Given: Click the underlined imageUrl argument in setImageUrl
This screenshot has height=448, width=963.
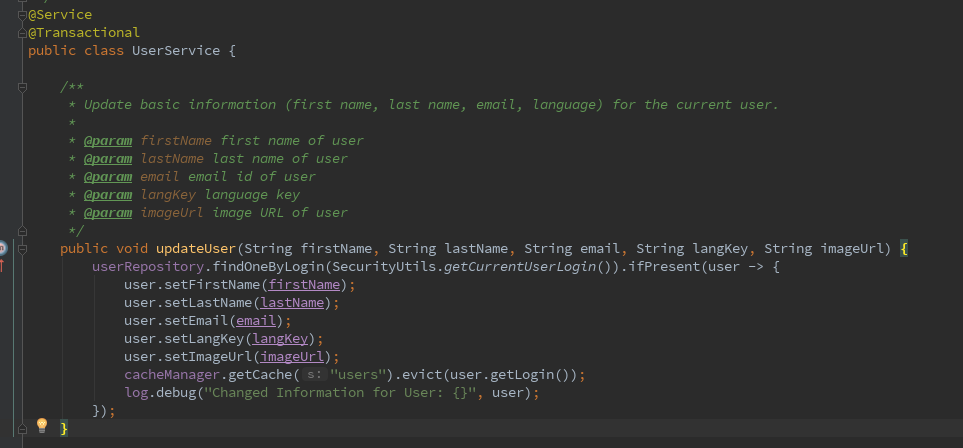Looking at the screenshot, I should pos(292,356).
